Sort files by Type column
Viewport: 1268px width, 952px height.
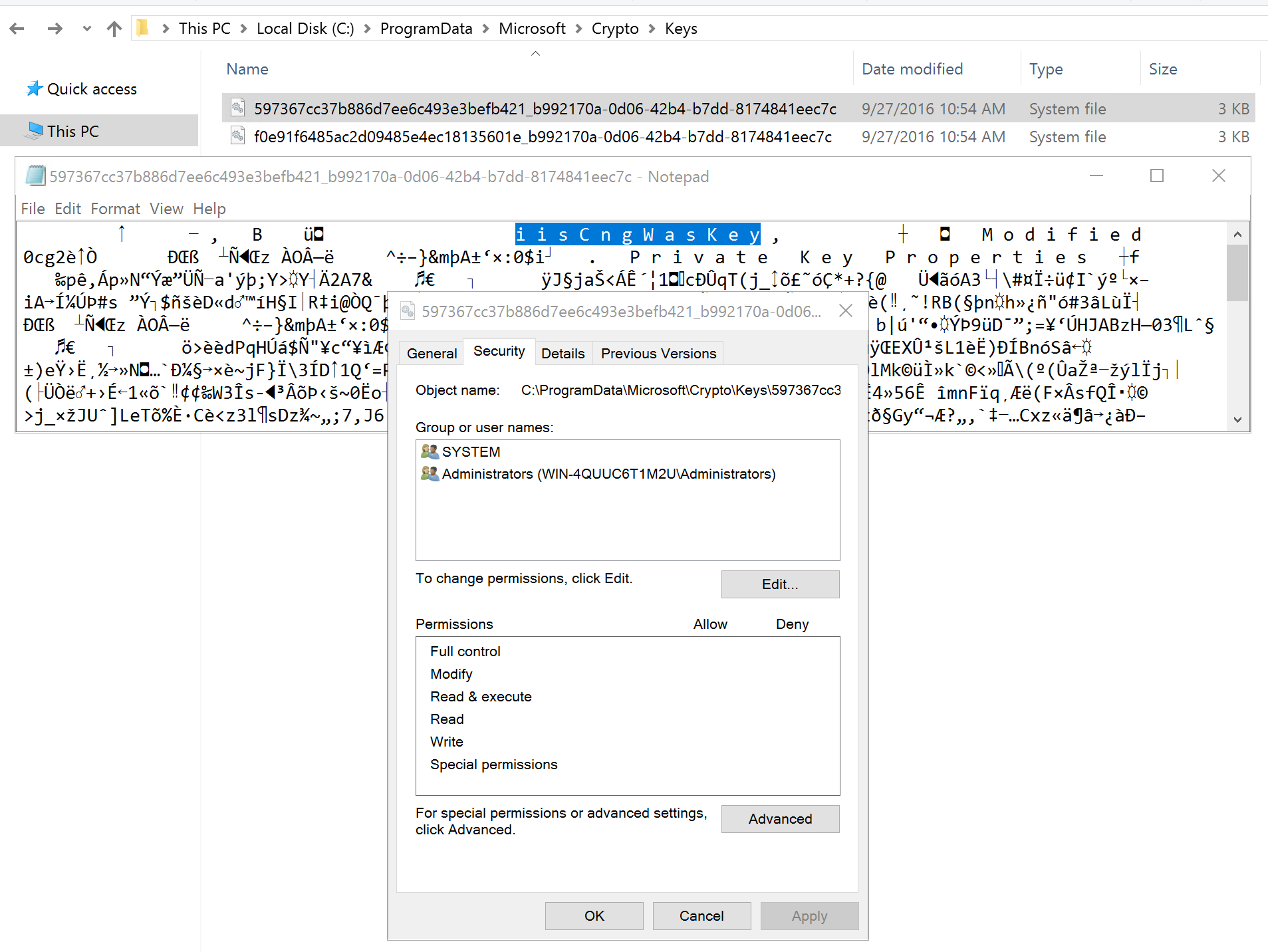[1046, 69]
